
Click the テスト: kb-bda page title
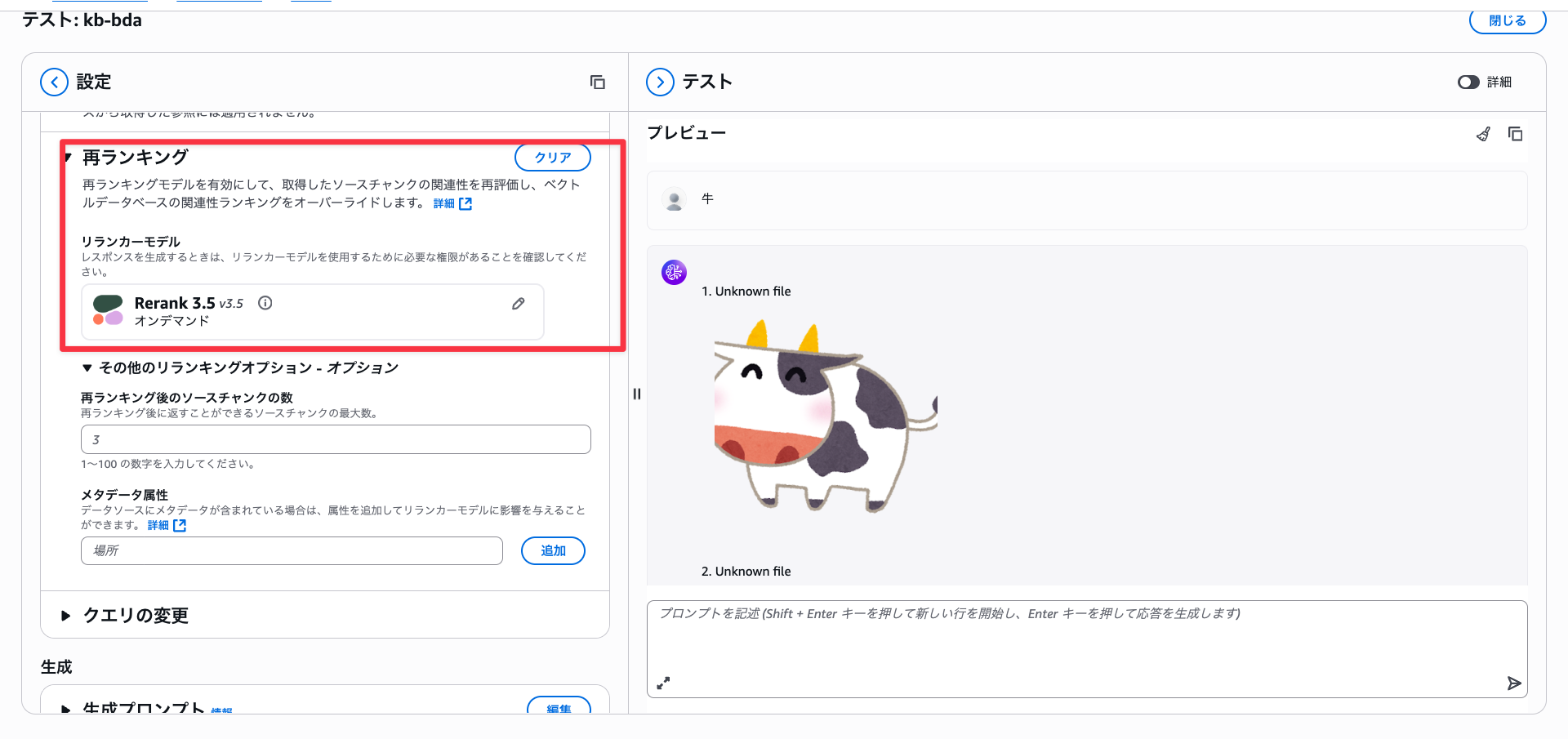pyautogui.click(x=82, y=20)
